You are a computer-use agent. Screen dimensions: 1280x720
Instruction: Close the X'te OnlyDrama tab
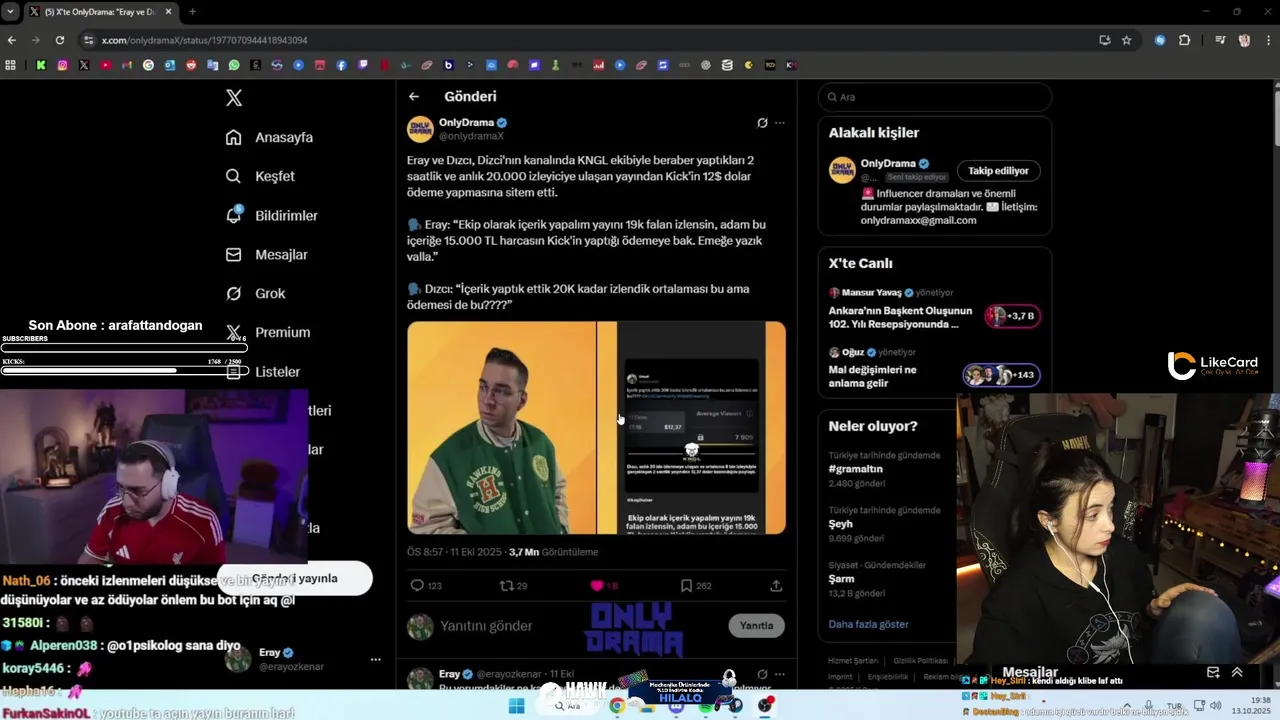point(169,12)
